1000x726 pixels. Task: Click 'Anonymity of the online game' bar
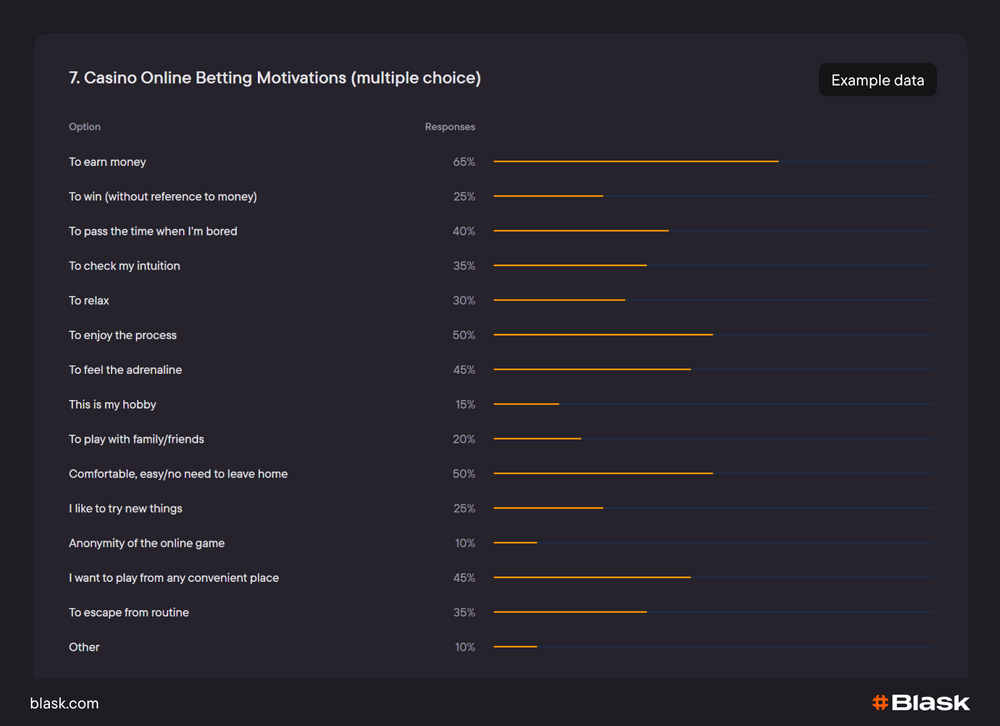click(515, 543)
